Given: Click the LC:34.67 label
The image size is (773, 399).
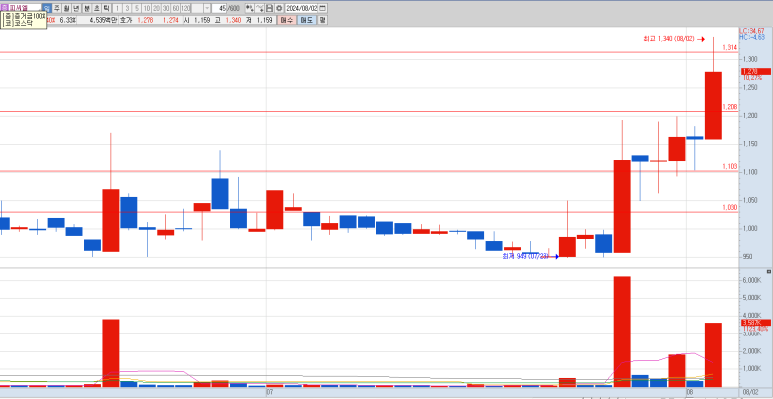Looking at the screenshot, I should [752, 31].
